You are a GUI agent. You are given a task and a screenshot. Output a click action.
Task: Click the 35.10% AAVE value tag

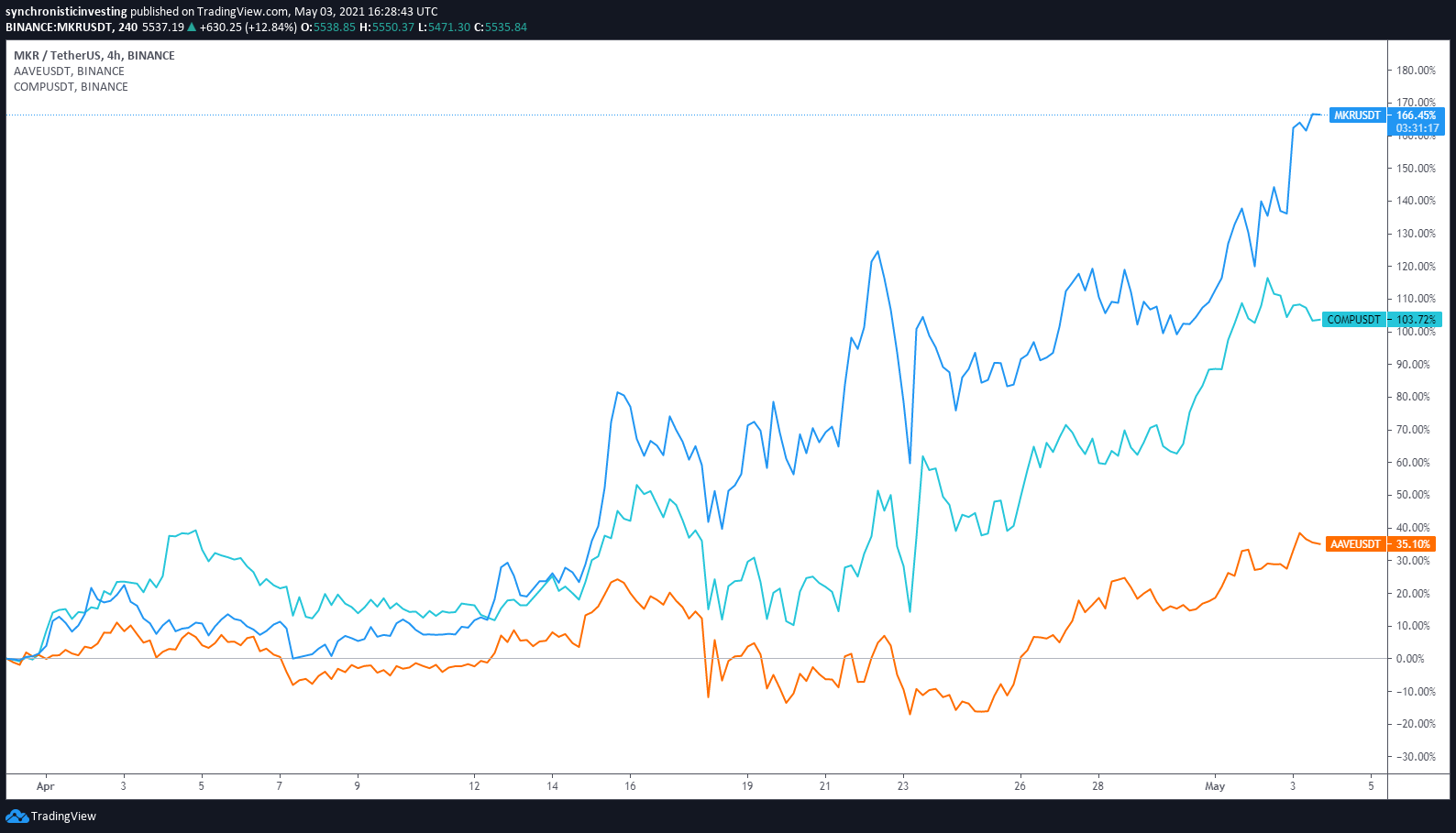click(1413, 544)
